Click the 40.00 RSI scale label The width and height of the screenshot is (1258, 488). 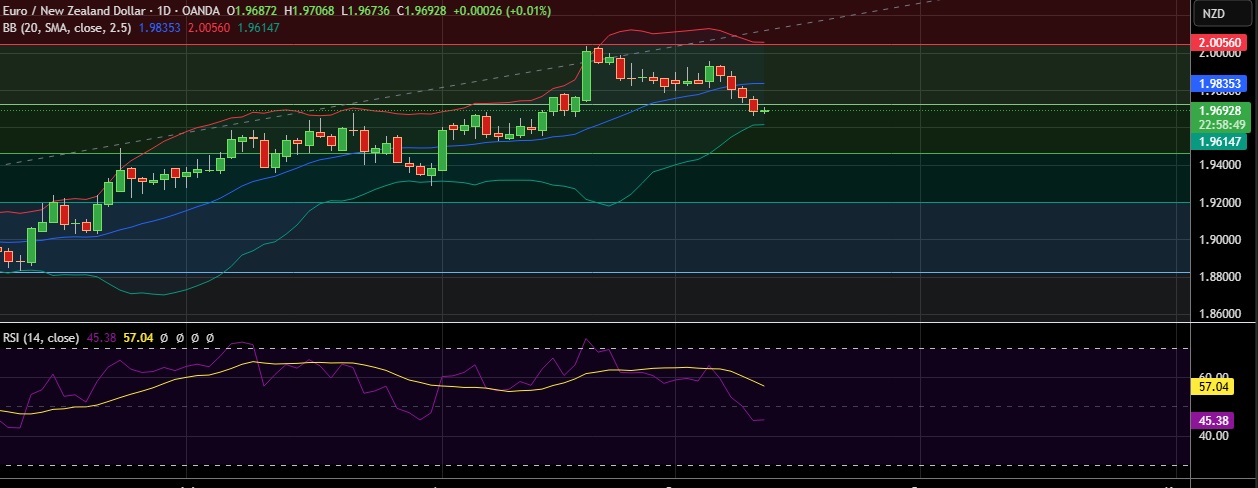coord(1215,436)
